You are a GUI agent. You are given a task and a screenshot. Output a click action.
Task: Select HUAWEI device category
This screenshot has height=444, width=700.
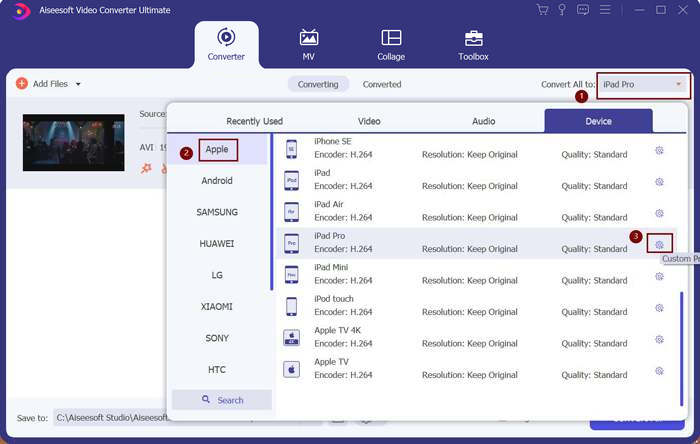217,244
